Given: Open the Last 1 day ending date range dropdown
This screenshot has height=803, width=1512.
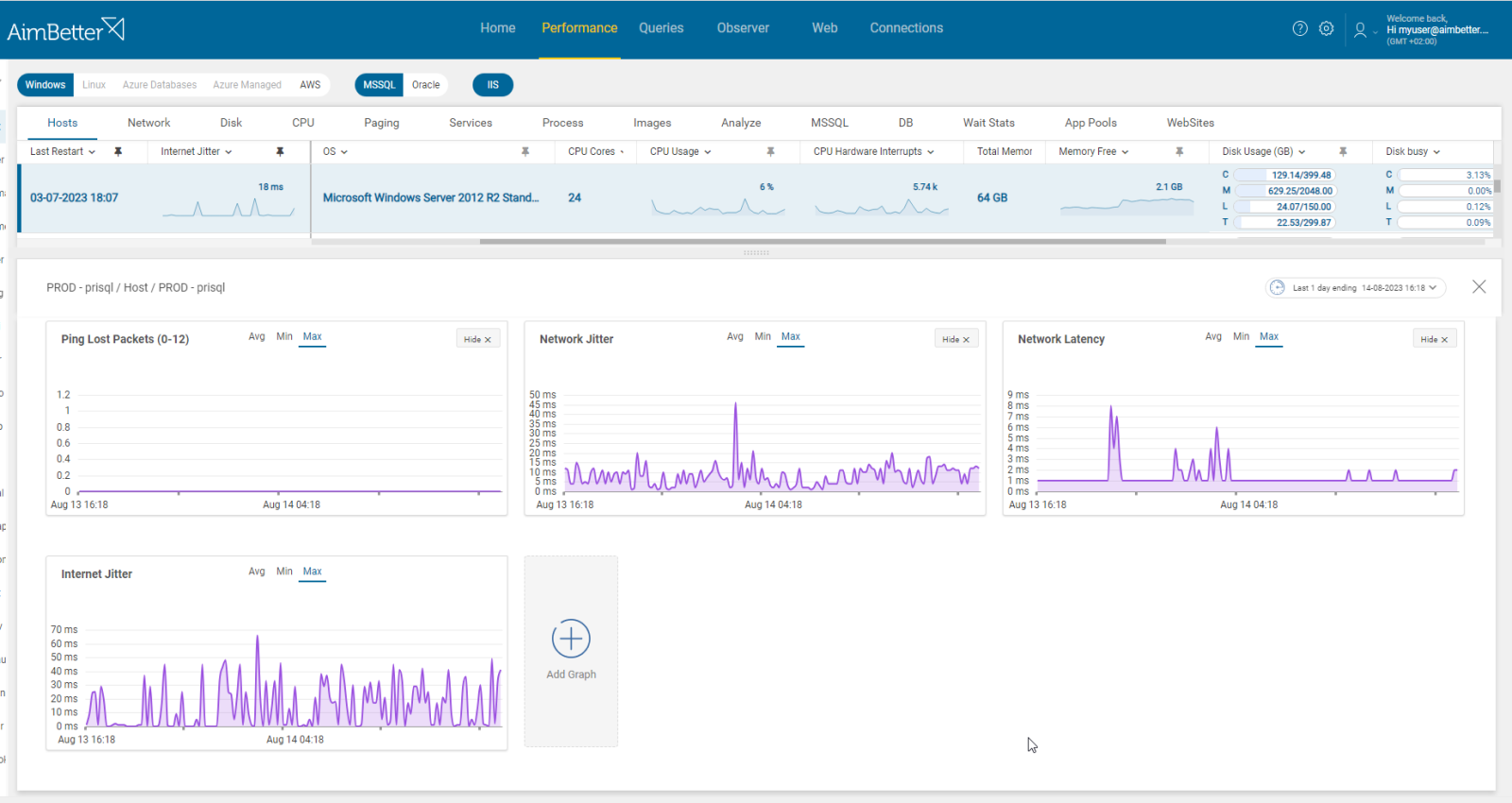Looking at the screenshot, I should tap(1355, 287).
